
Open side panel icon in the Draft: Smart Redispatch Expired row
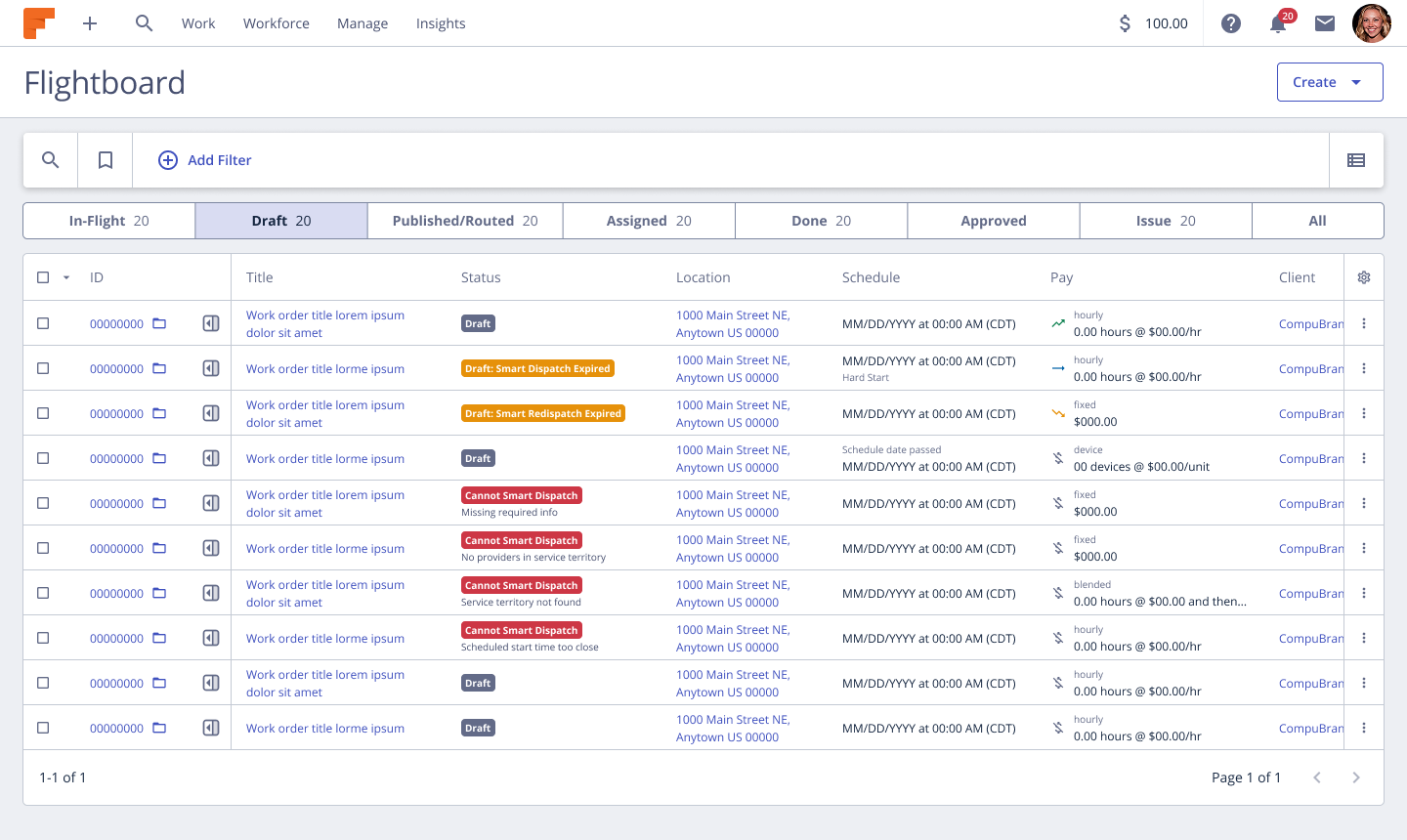tap(211, 413)
